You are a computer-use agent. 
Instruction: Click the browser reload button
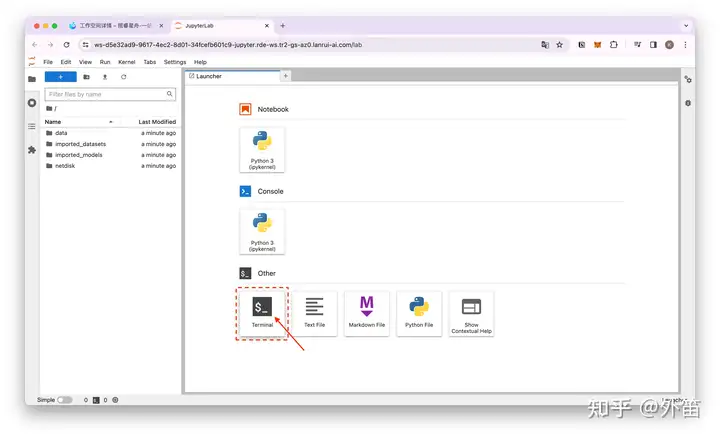67,45
